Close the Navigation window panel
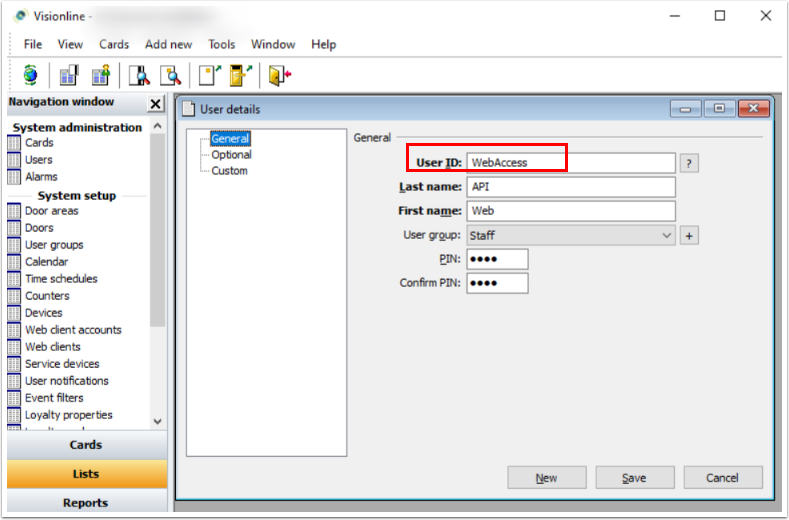Image resolution: width=789 pixels, height=520 pixels. coord(156,104)
